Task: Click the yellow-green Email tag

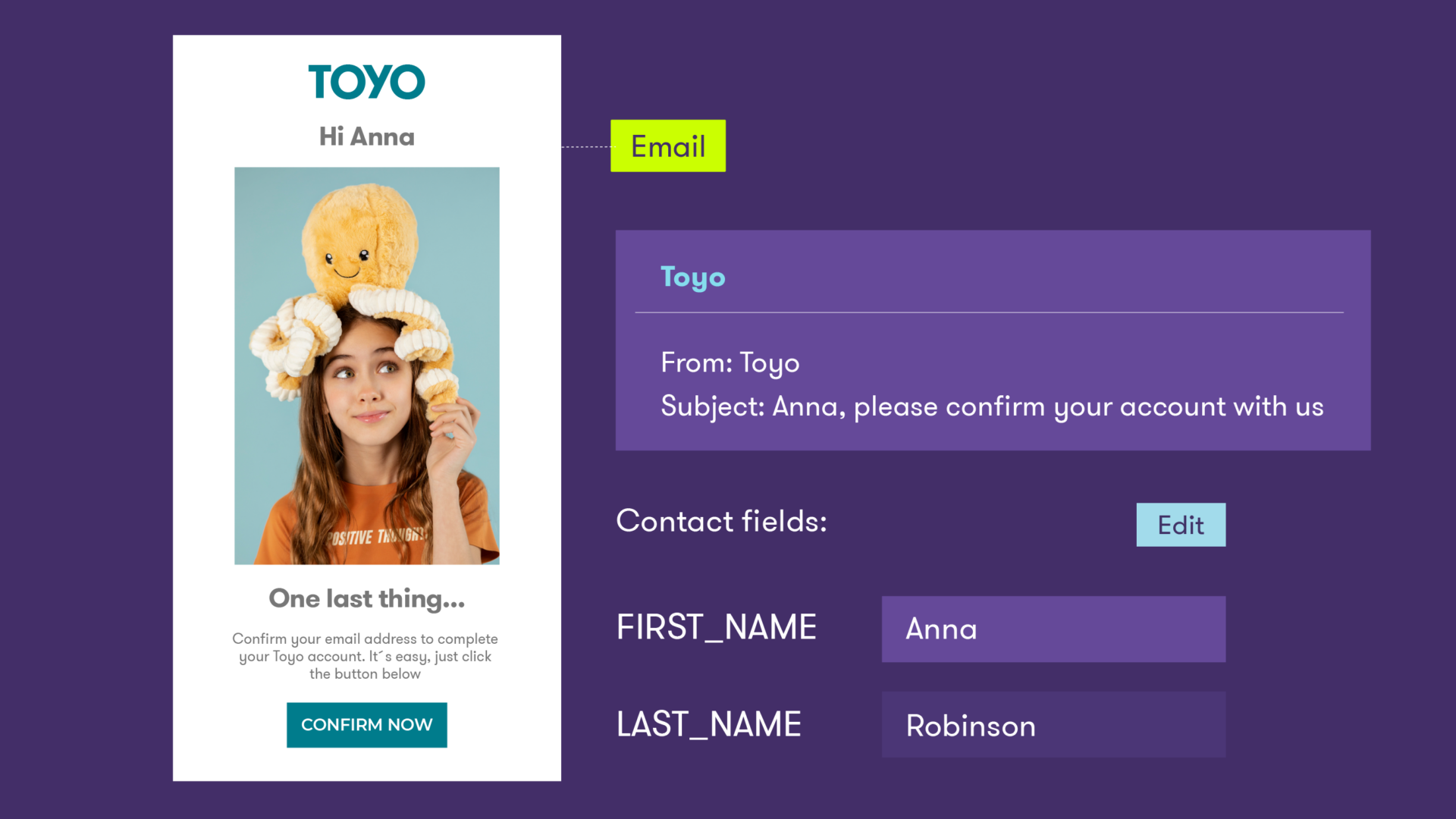Action: [667, 146]
